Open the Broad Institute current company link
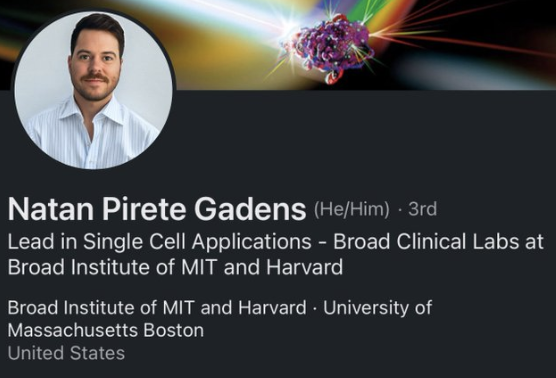556x378 pixels. click(157, 307)
